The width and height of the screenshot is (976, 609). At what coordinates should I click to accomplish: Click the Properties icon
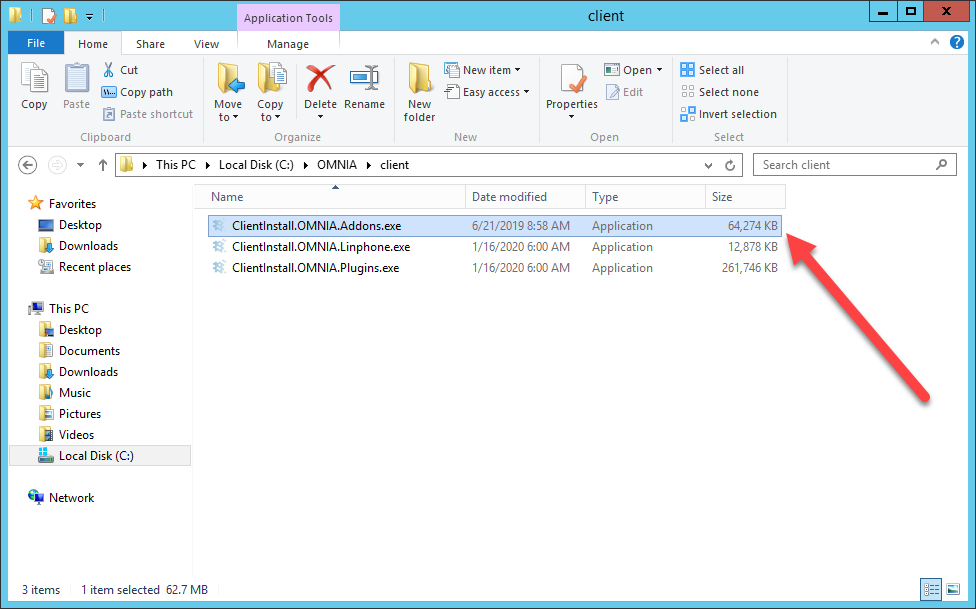pyautogui.click(x=572, y=78)
